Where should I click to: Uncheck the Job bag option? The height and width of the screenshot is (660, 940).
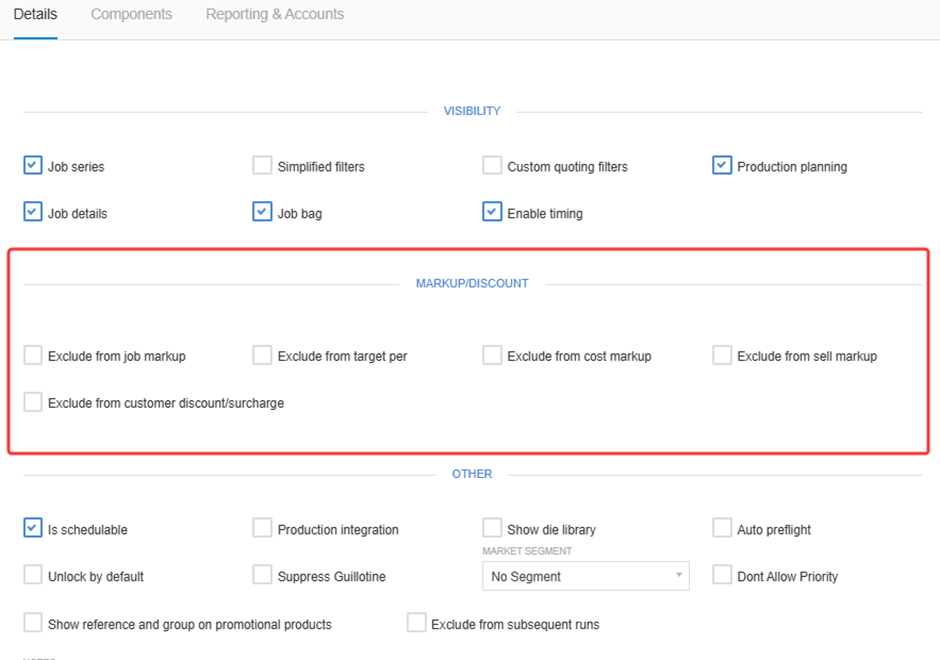(263, 212)
